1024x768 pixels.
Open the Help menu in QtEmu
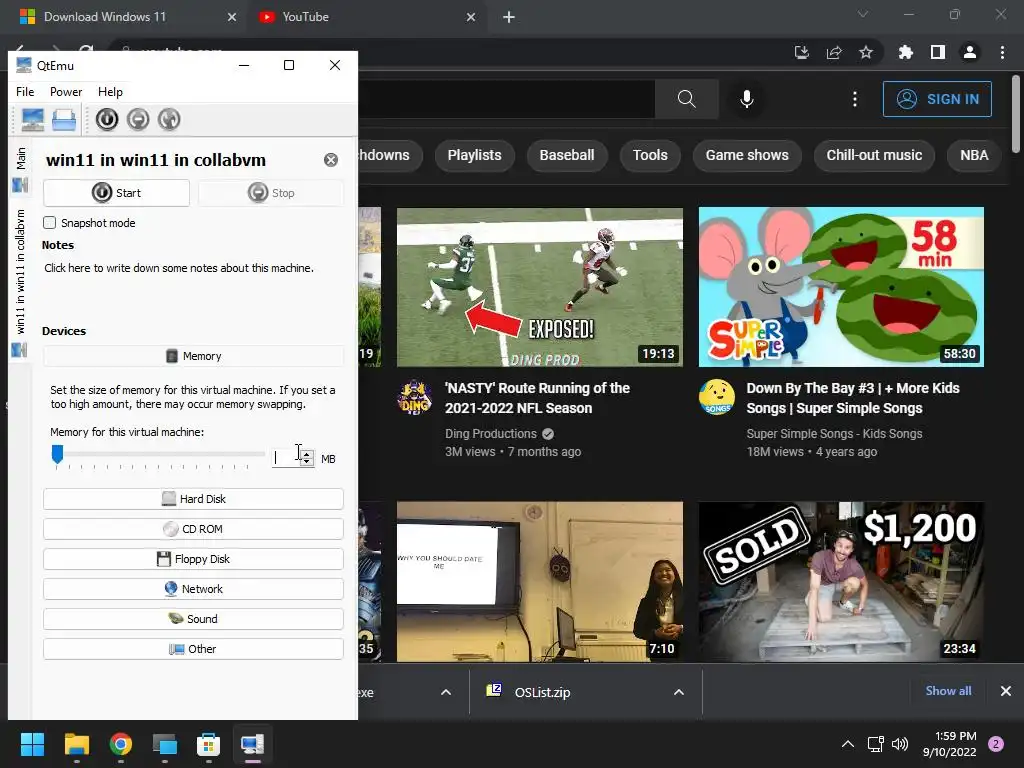click(x=110, y=92)
